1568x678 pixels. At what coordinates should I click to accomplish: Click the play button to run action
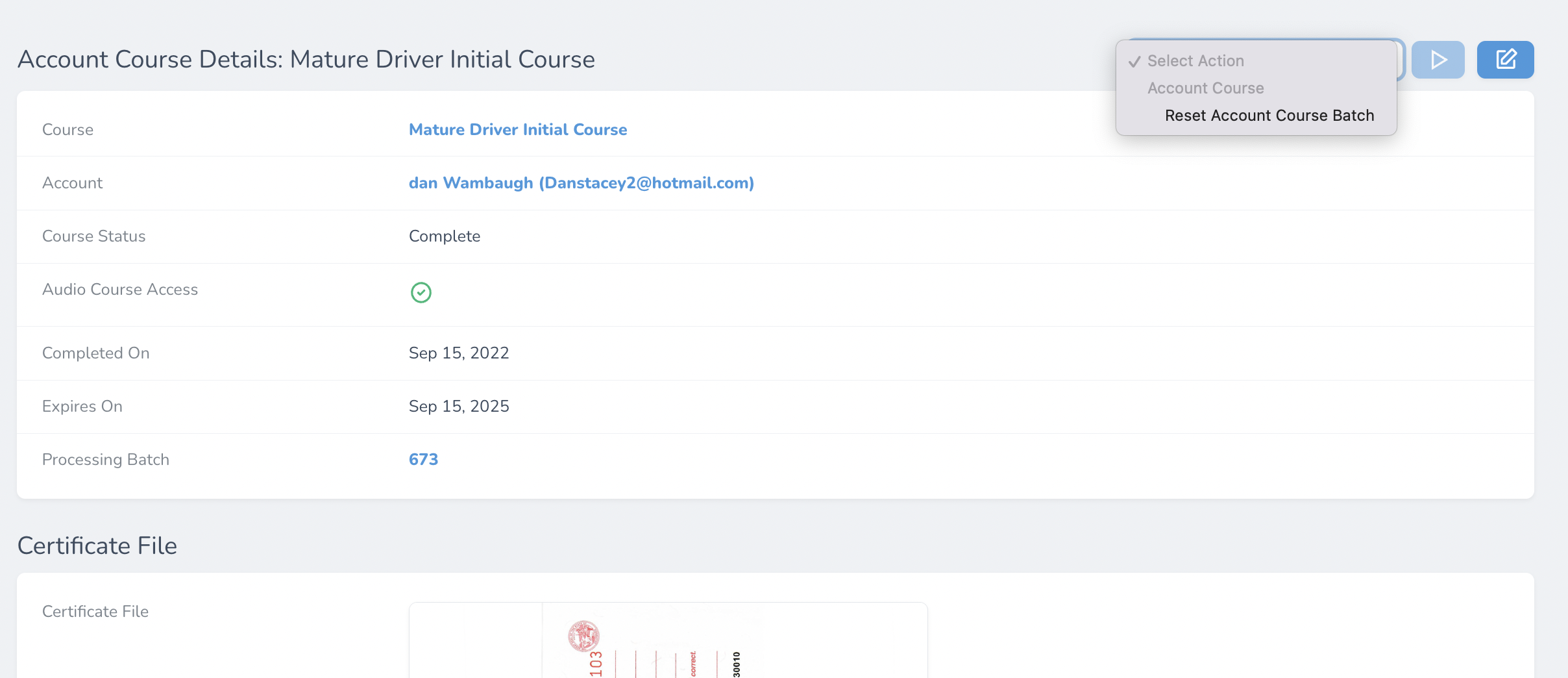pyautogui.click(x=1438, y=60)
